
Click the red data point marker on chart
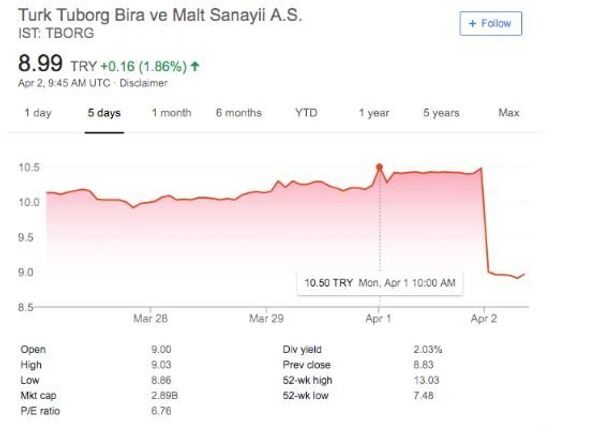click(379, 167)
